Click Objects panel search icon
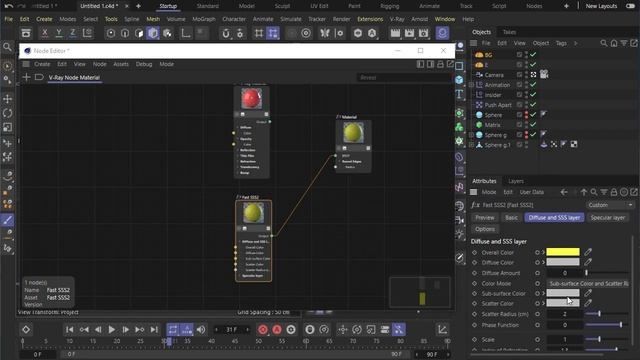Viewport: 640px width, 360px height. (604, 43)
